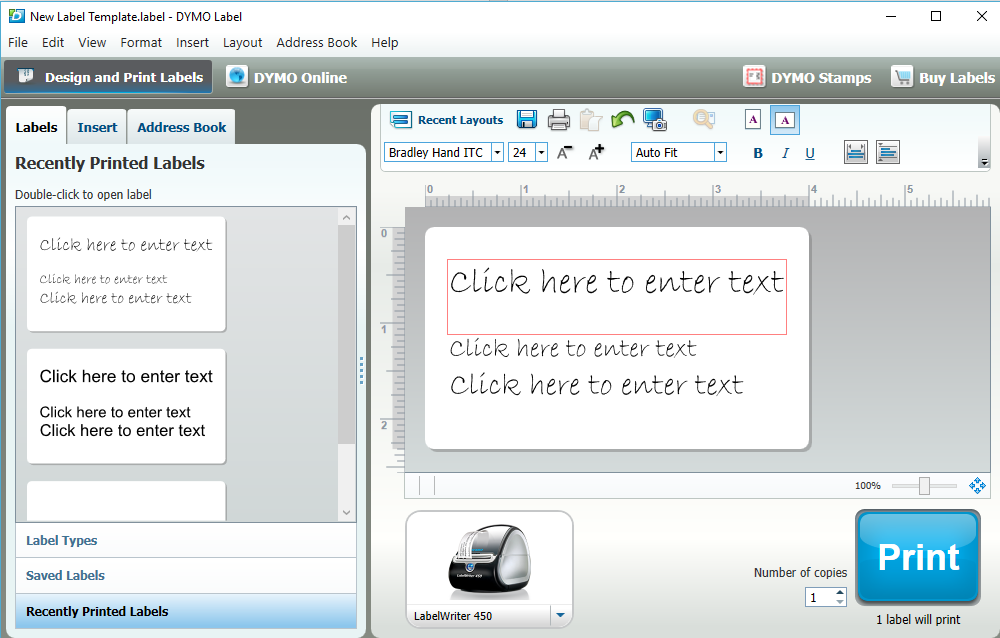
Task: Select the Recently Printed Labels section
Action: (186, 611)
